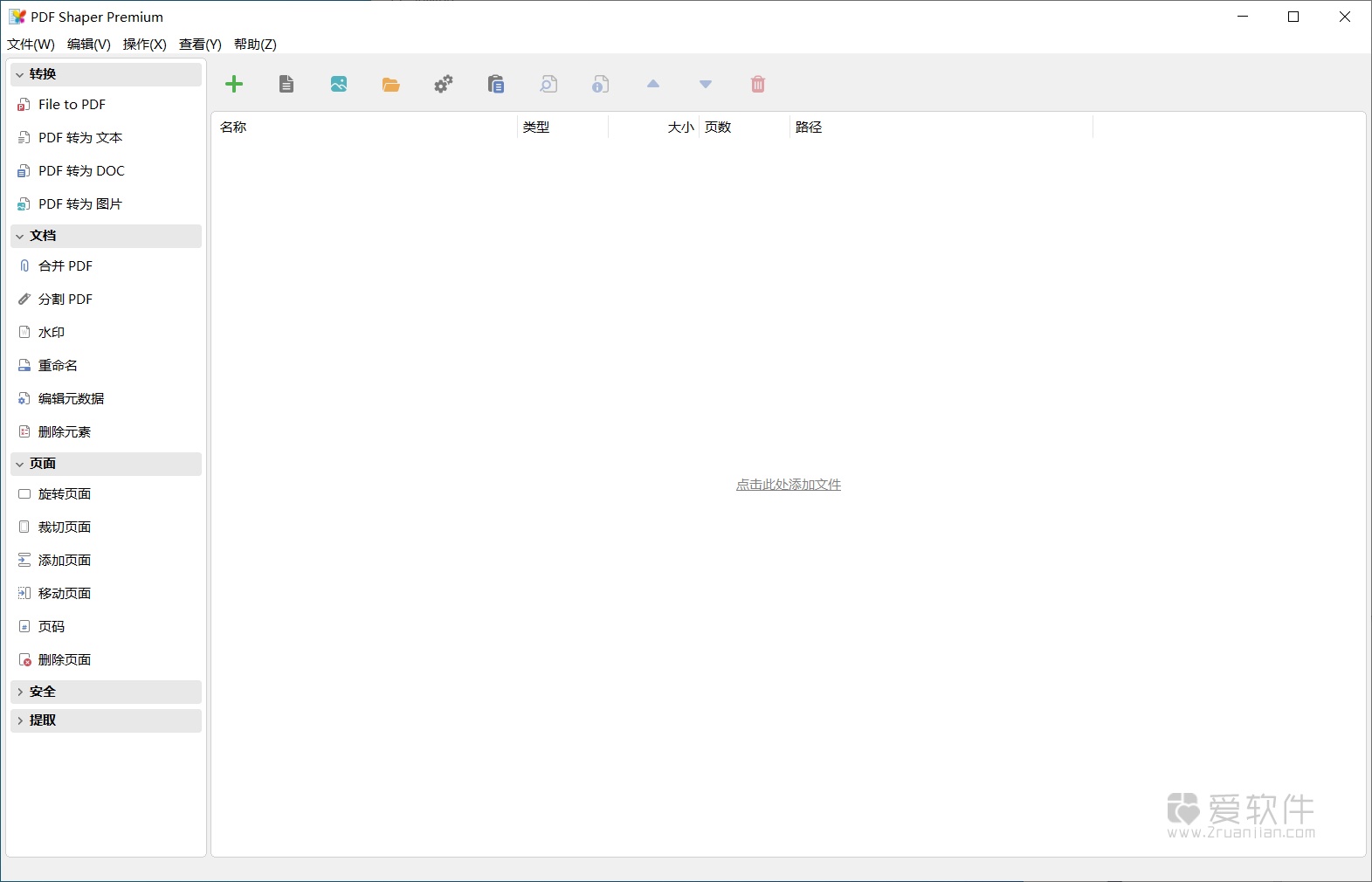Expand the 安全 section chevron
1372x882 pixels.
pos(19,692)
